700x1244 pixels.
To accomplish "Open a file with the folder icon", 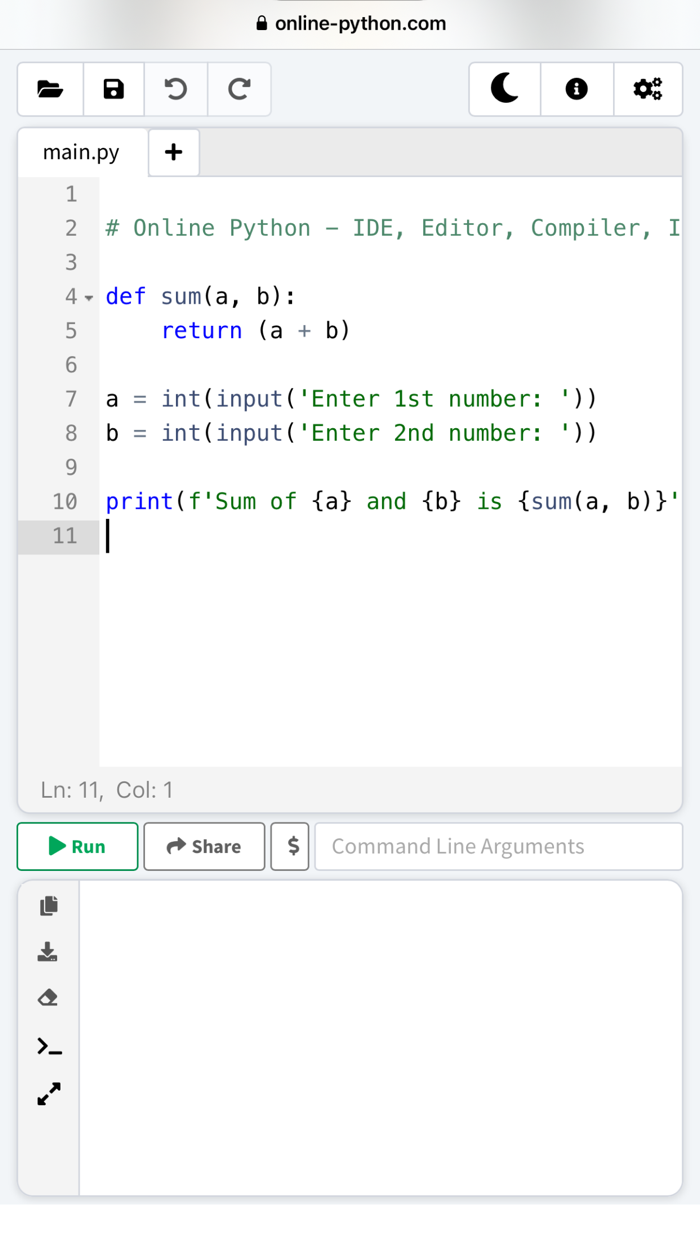I will click(50, 88).
